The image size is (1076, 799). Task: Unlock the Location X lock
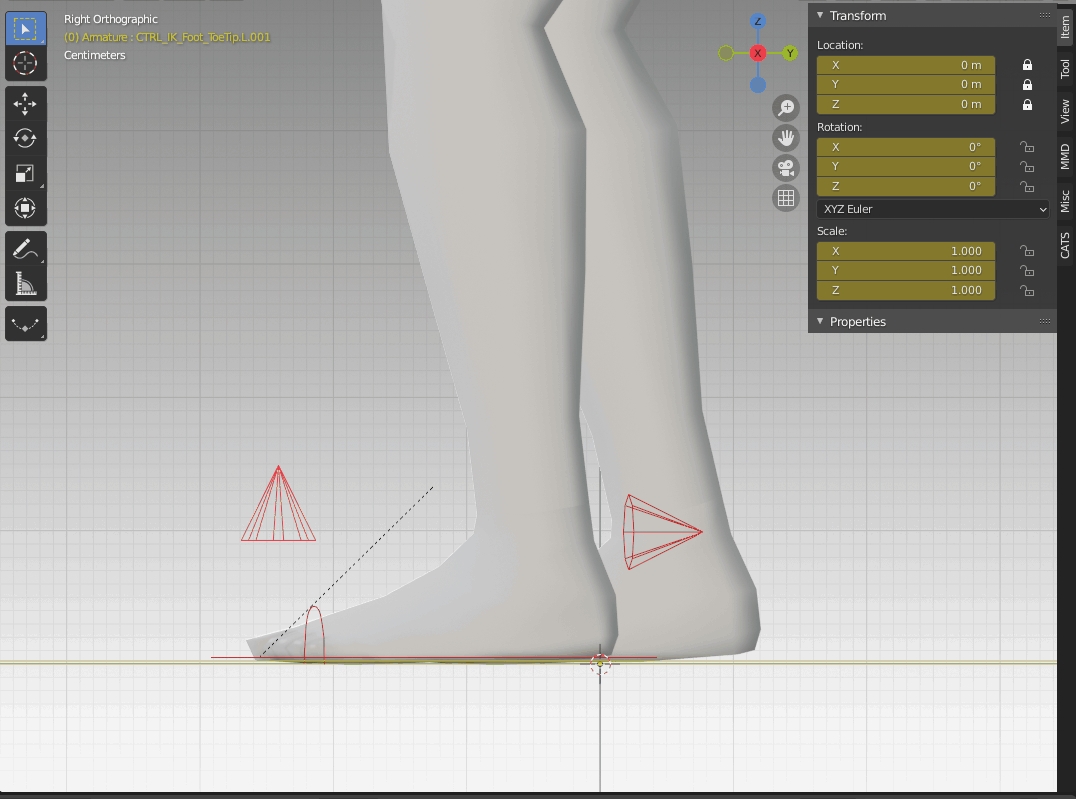click(x=1027, y=65)
